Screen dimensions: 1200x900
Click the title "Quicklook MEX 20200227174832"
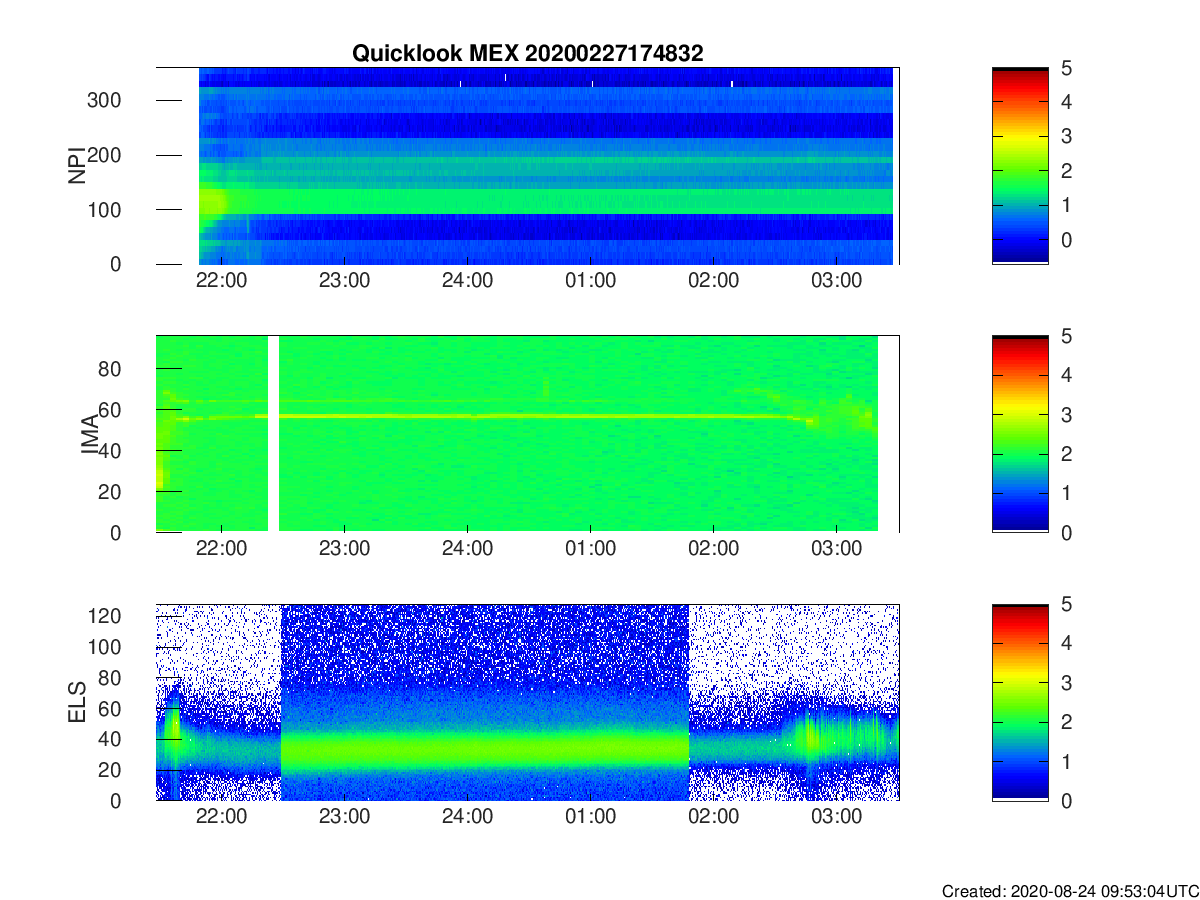[527, 55]
